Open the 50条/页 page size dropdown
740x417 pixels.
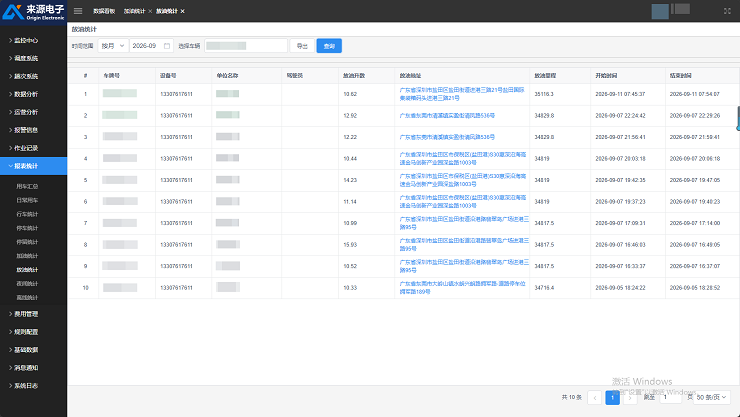point(712,397)
